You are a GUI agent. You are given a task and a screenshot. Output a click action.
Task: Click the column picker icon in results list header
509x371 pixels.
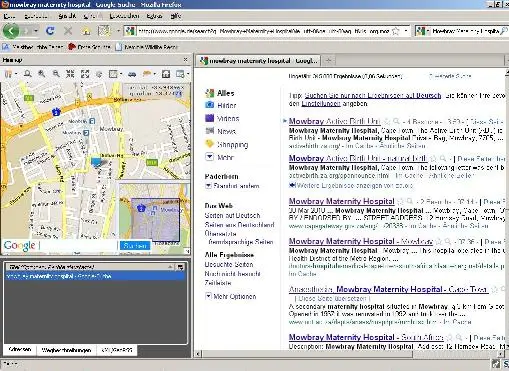180,267
